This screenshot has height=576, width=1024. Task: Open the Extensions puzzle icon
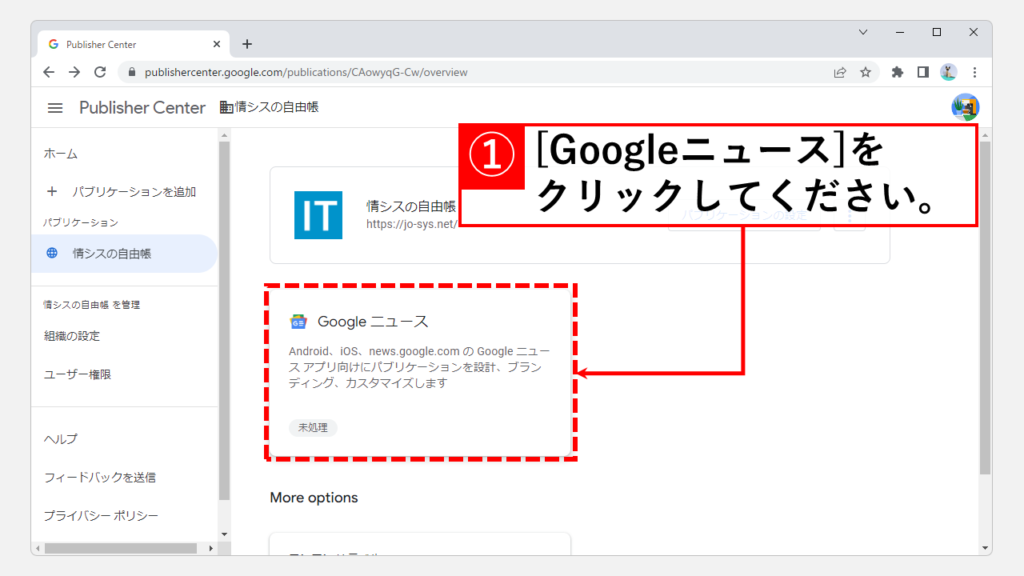(897, 72)
